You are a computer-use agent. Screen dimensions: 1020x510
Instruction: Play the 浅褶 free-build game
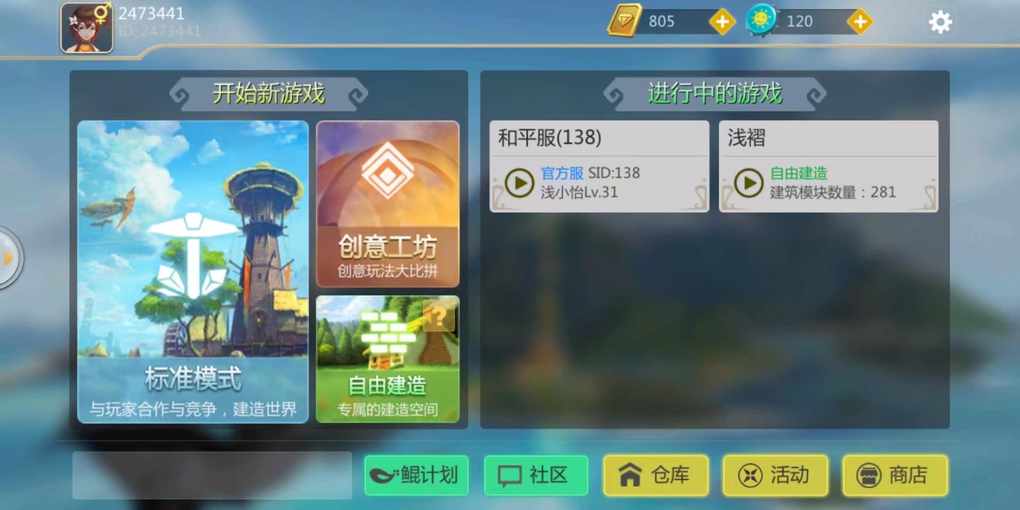tap(749, 183)
